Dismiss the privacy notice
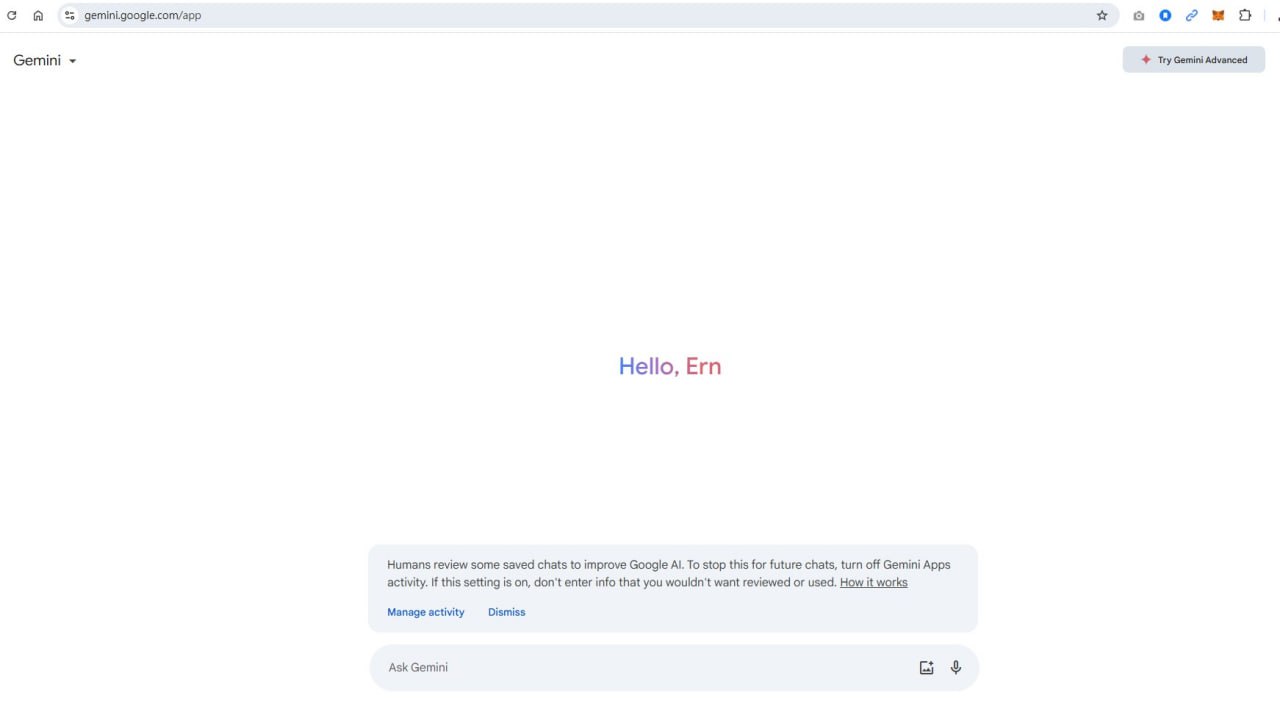 coord(506,612)
